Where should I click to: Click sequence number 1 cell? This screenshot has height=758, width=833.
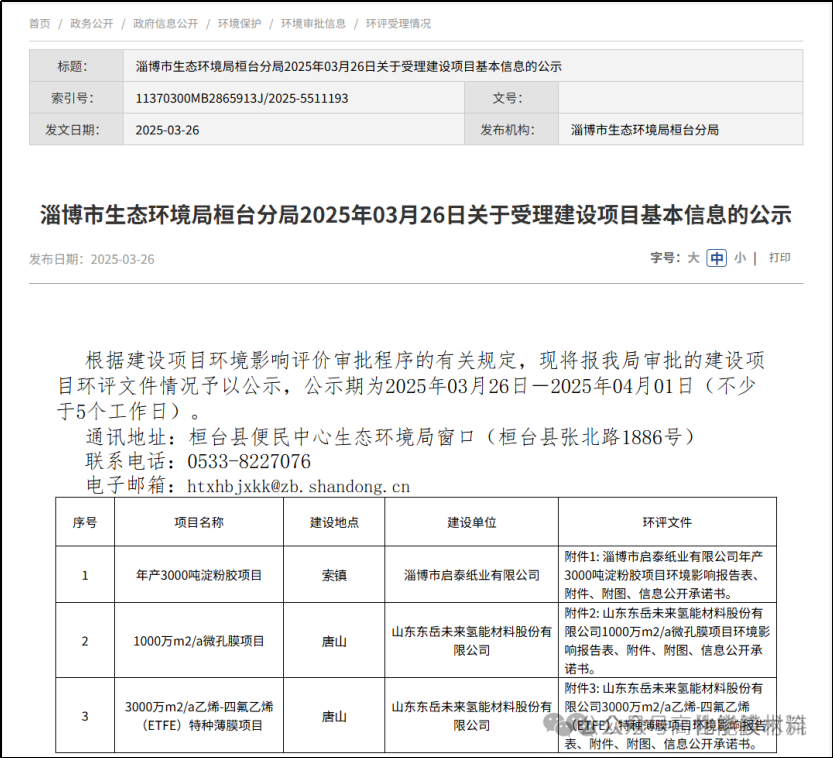pyautogui.click(x=85, y=575)
